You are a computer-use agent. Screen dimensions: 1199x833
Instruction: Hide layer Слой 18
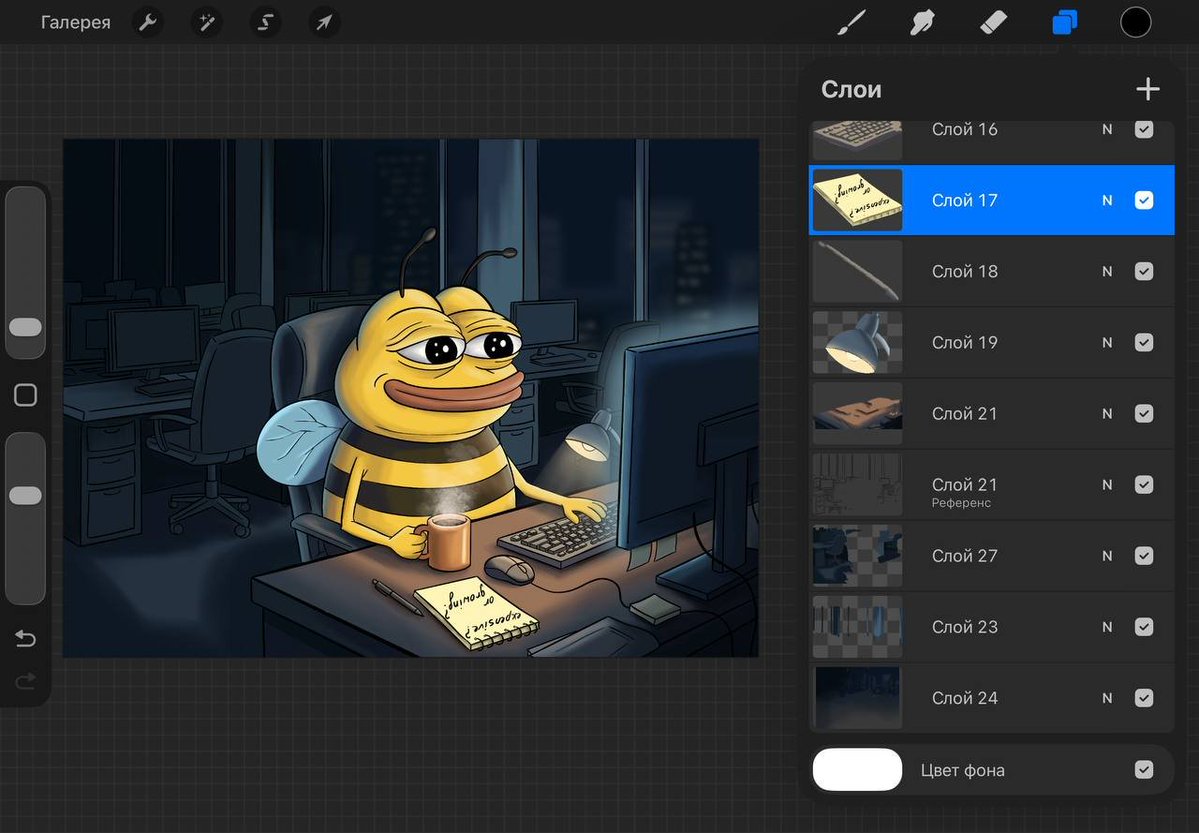(x=1144, y=272)
